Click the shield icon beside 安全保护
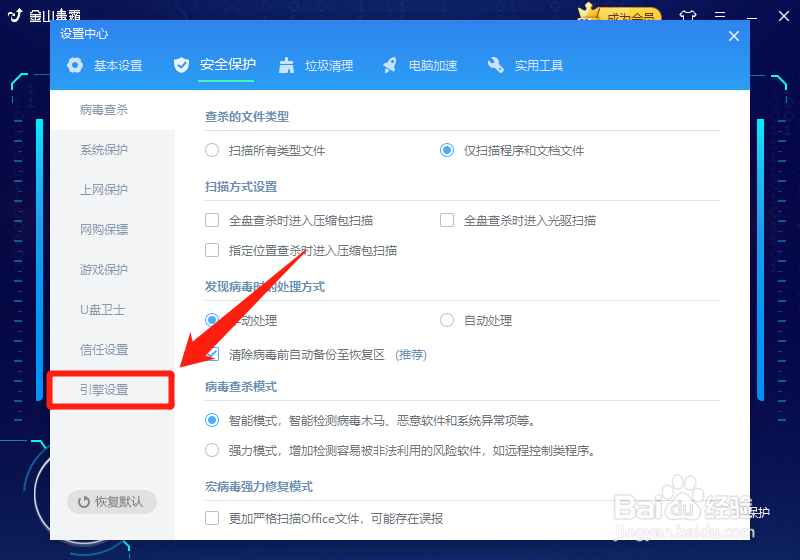Image resolution: width=800 pixels, height=560 pixels. (x=181, y=65)
